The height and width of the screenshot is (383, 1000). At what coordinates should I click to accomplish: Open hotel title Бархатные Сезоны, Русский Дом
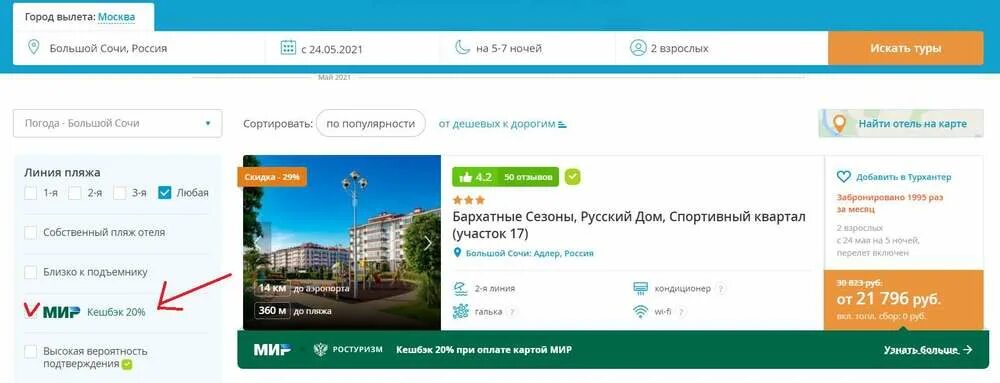point(629,226)
